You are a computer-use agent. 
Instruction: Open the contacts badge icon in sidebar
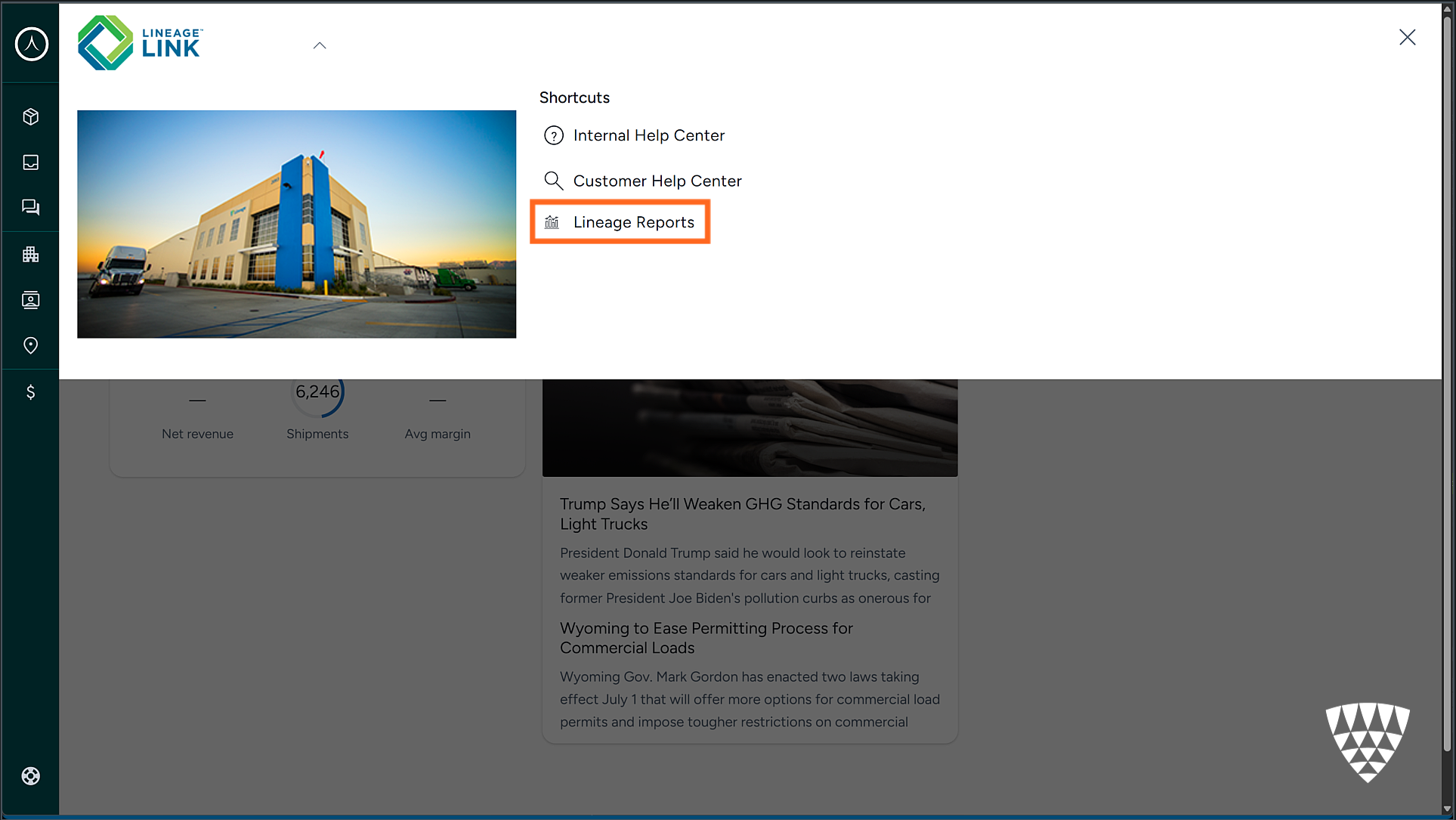[31, 300]
